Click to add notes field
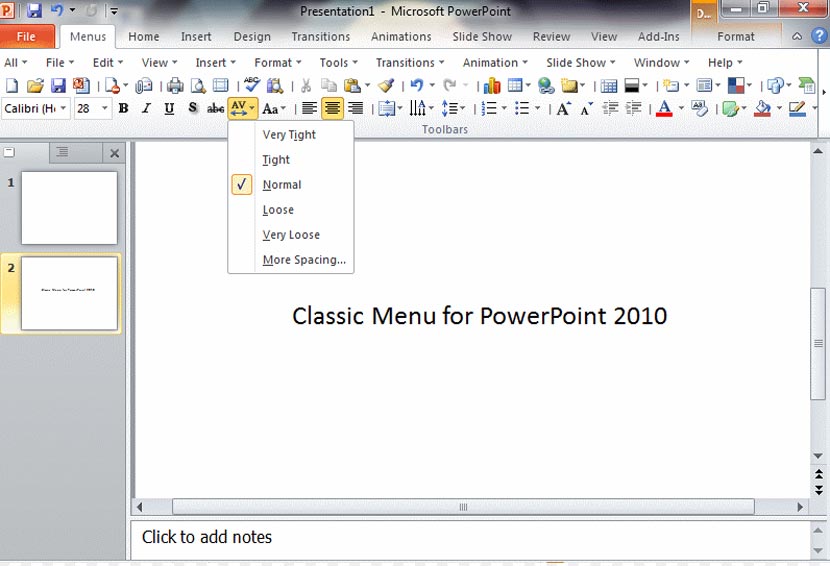This screenshot has width=830, height=566. pyautogui.click(x=470, y=538)
